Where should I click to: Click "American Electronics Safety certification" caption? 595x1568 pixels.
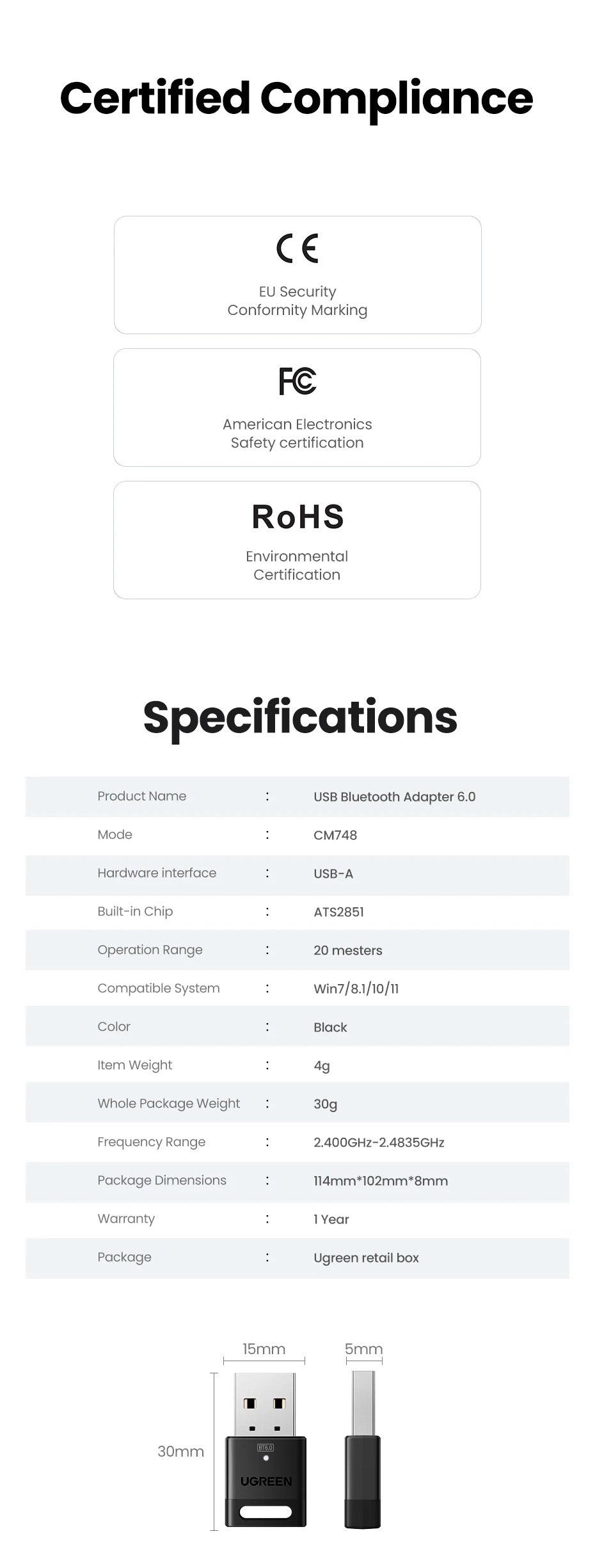pos(297,433)
